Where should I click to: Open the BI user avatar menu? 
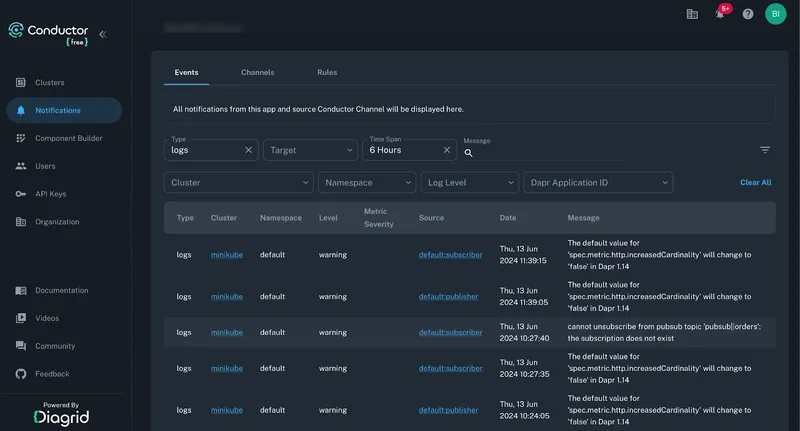[776, 14]
